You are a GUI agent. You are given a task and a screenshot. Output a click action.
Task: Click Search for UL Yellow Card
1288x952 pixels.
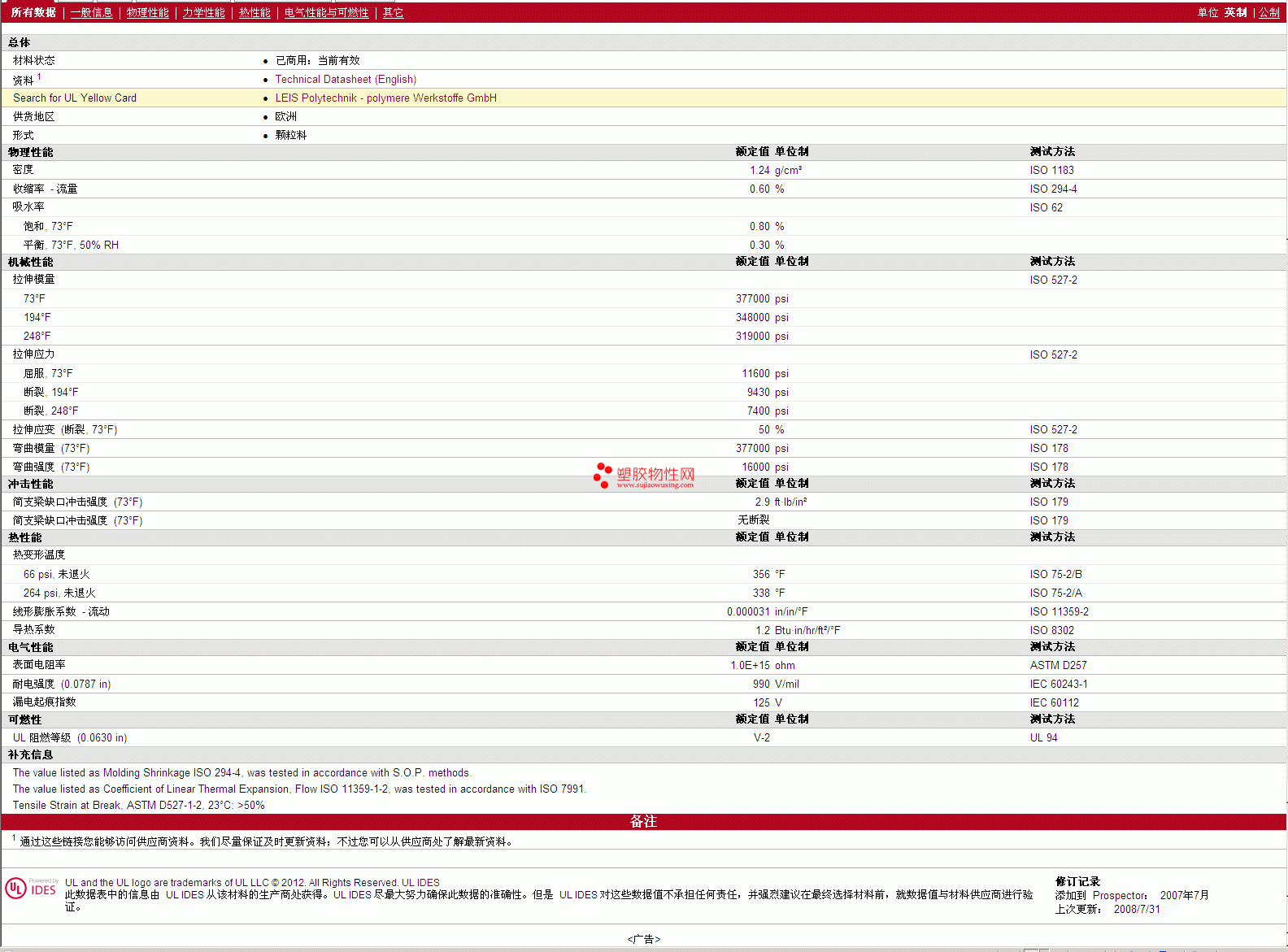[75, 98]
